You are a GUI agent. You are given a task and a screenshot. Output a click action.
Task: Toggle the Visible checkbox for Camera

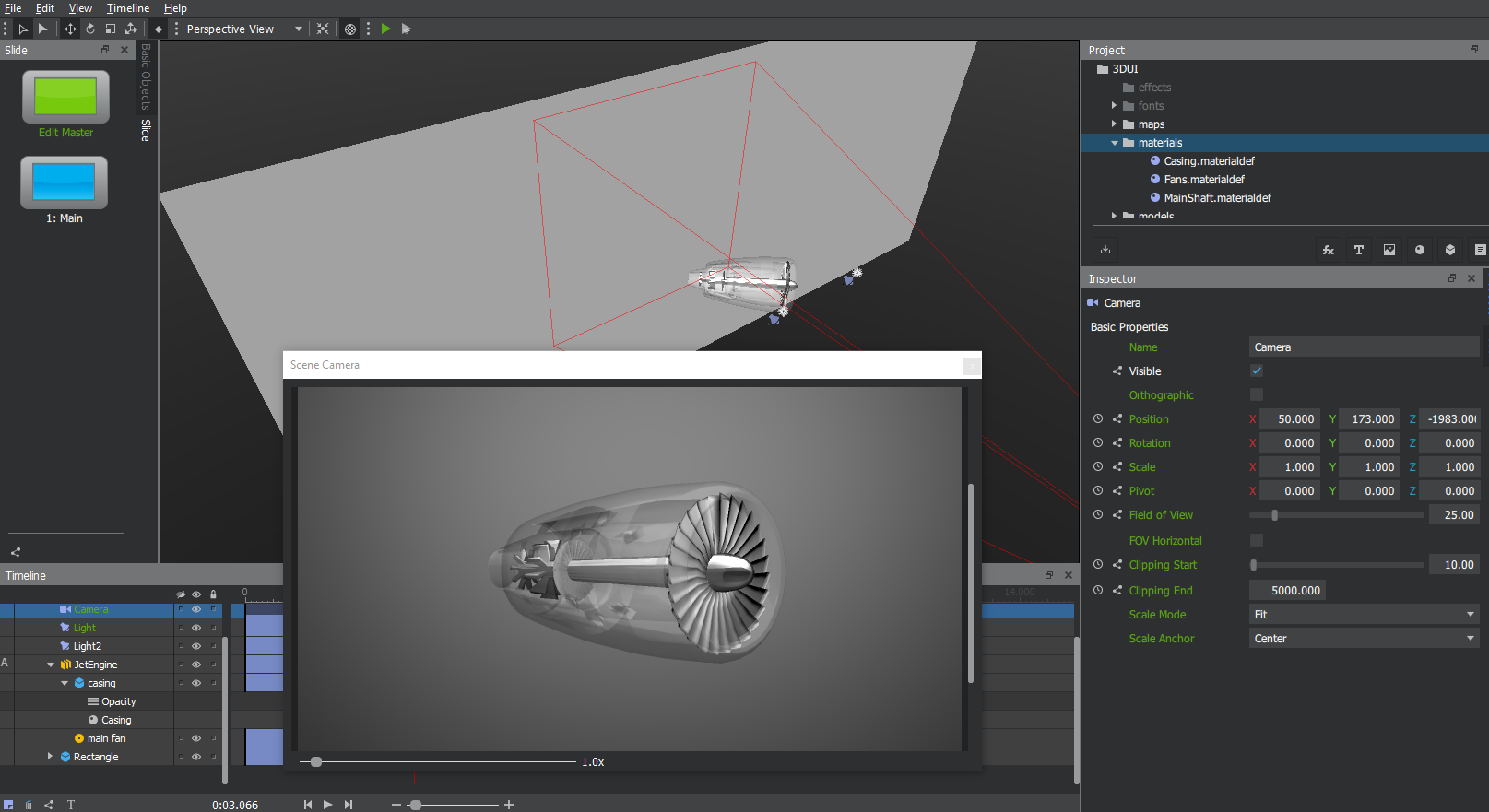pos(1256,371)
